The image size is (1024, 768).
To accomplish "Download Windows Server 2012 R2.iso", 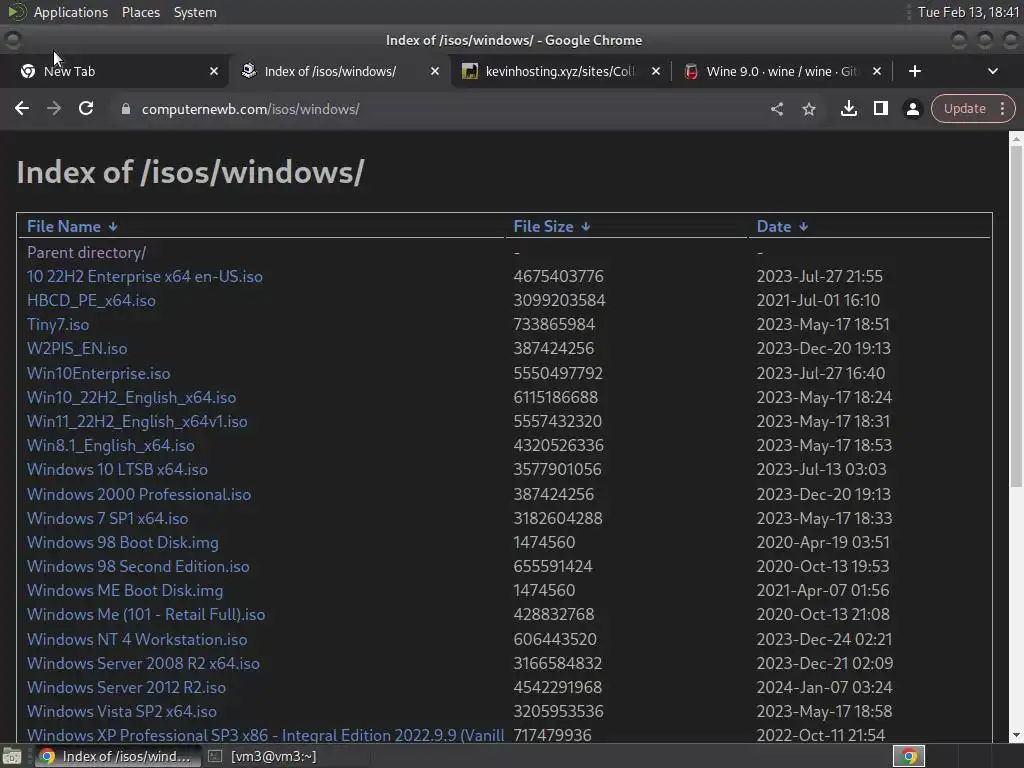I will [x=126, y=688].
